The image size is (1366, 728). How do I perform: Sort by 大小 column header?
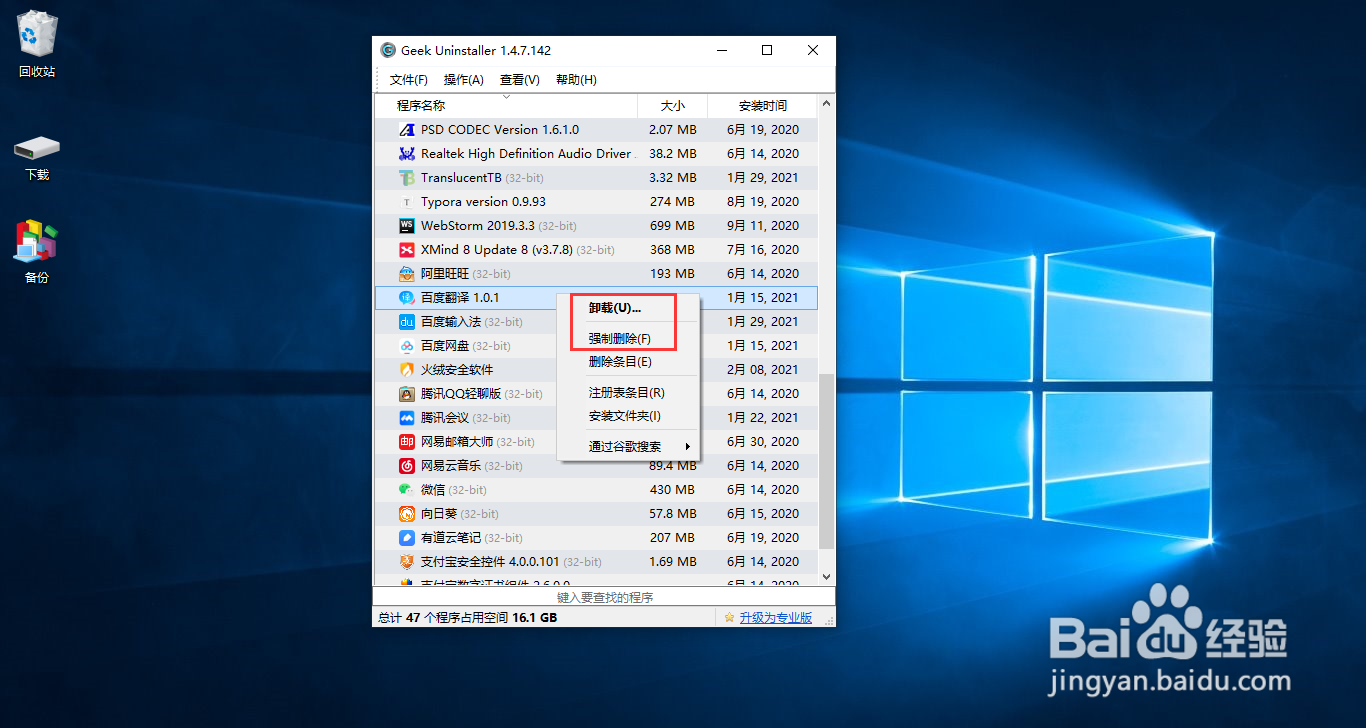tap(672, 106)
